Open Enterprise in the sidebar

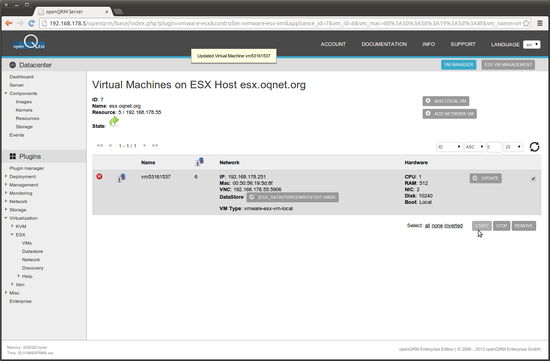(x=20, y=301)
